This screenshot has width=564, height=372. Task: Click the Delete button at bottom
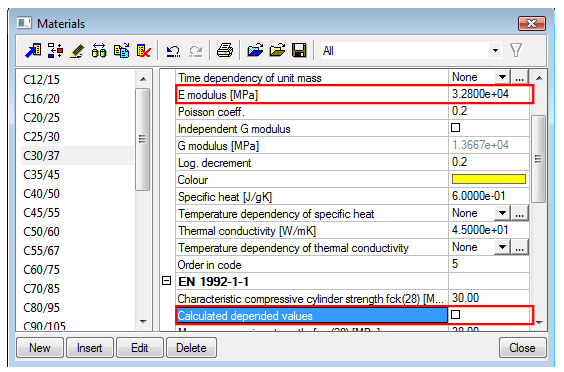click(191, 348)
